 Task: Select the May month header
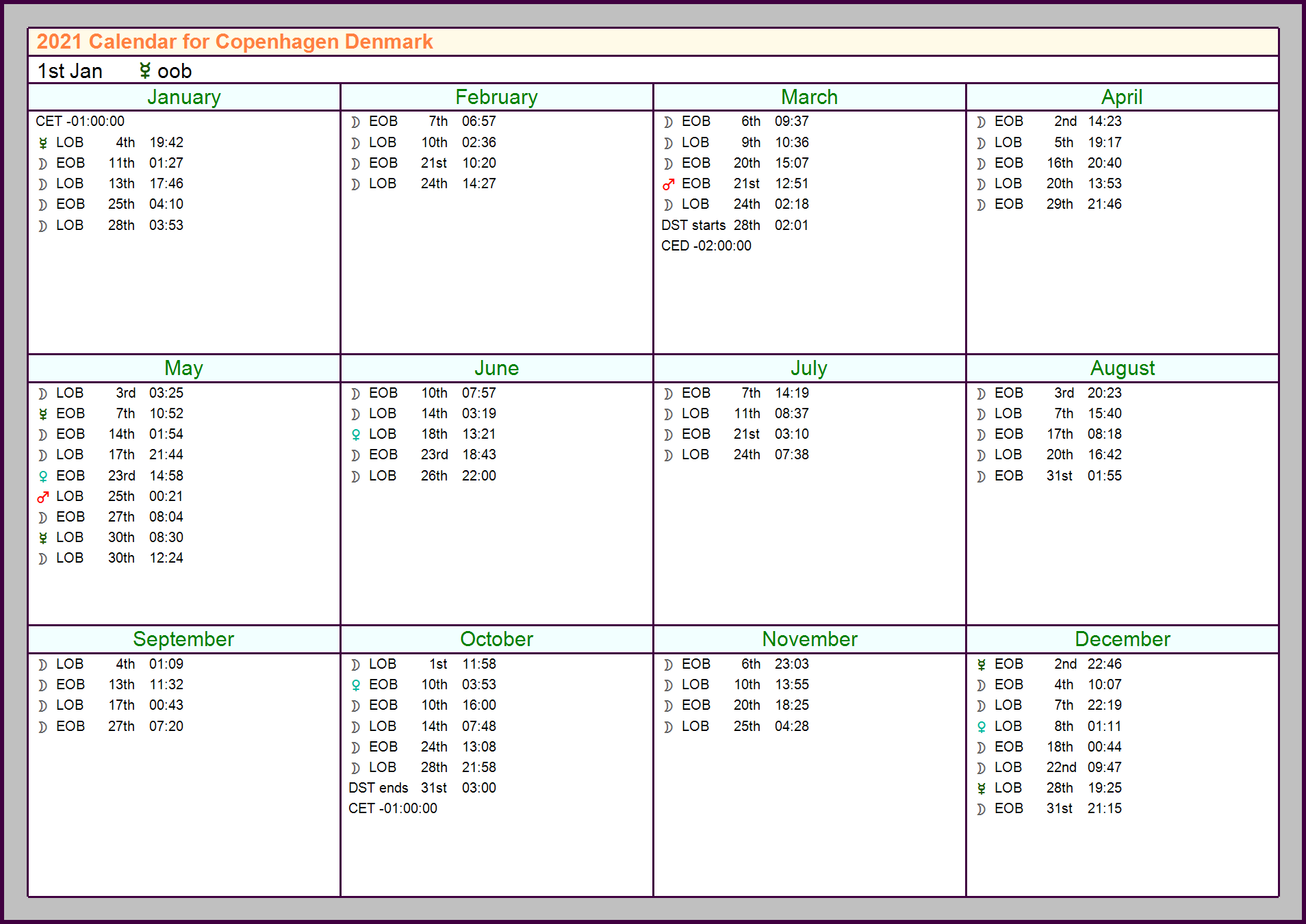point(184,368)
